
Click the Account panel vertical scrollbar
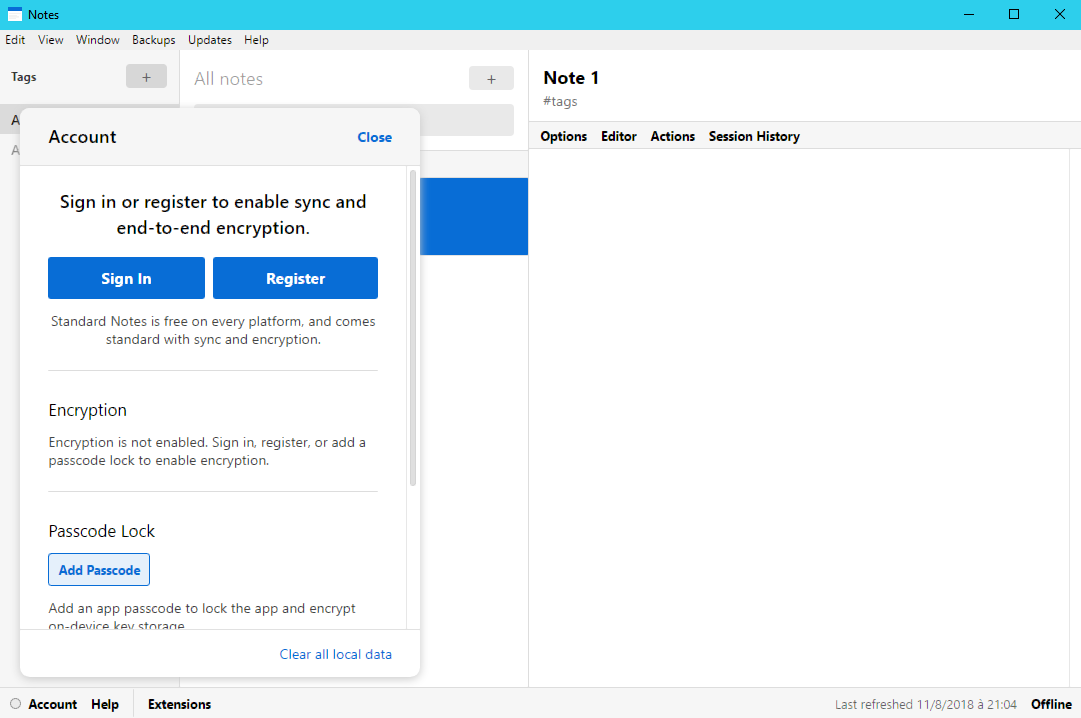[413, 328]
